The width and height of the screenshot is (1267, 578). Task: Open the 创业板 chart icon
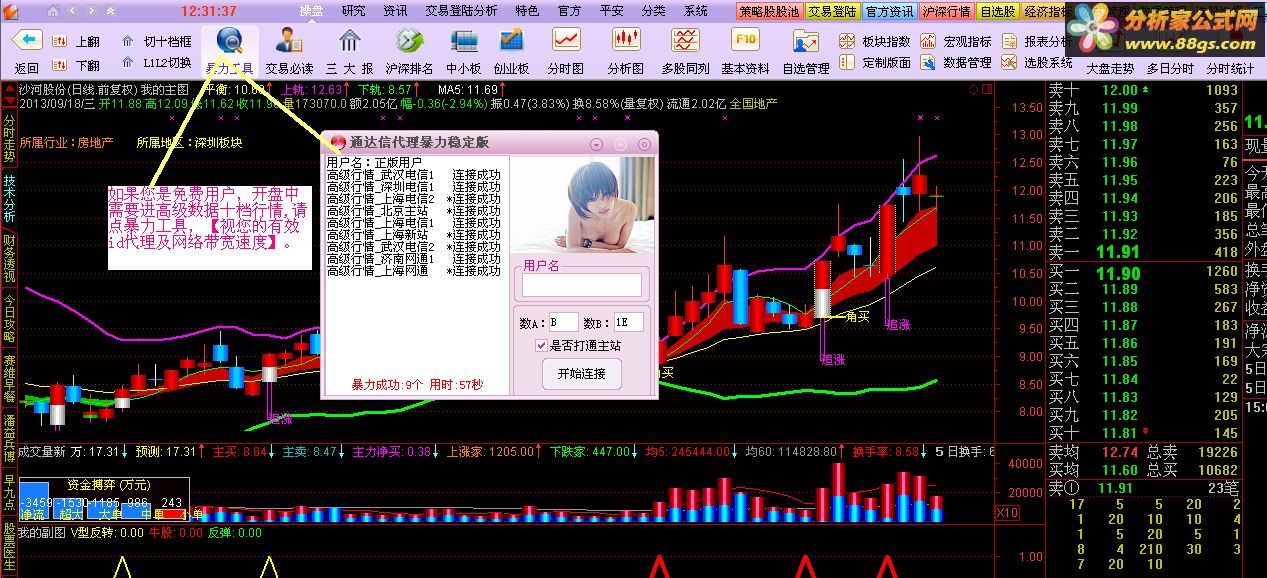511,41
